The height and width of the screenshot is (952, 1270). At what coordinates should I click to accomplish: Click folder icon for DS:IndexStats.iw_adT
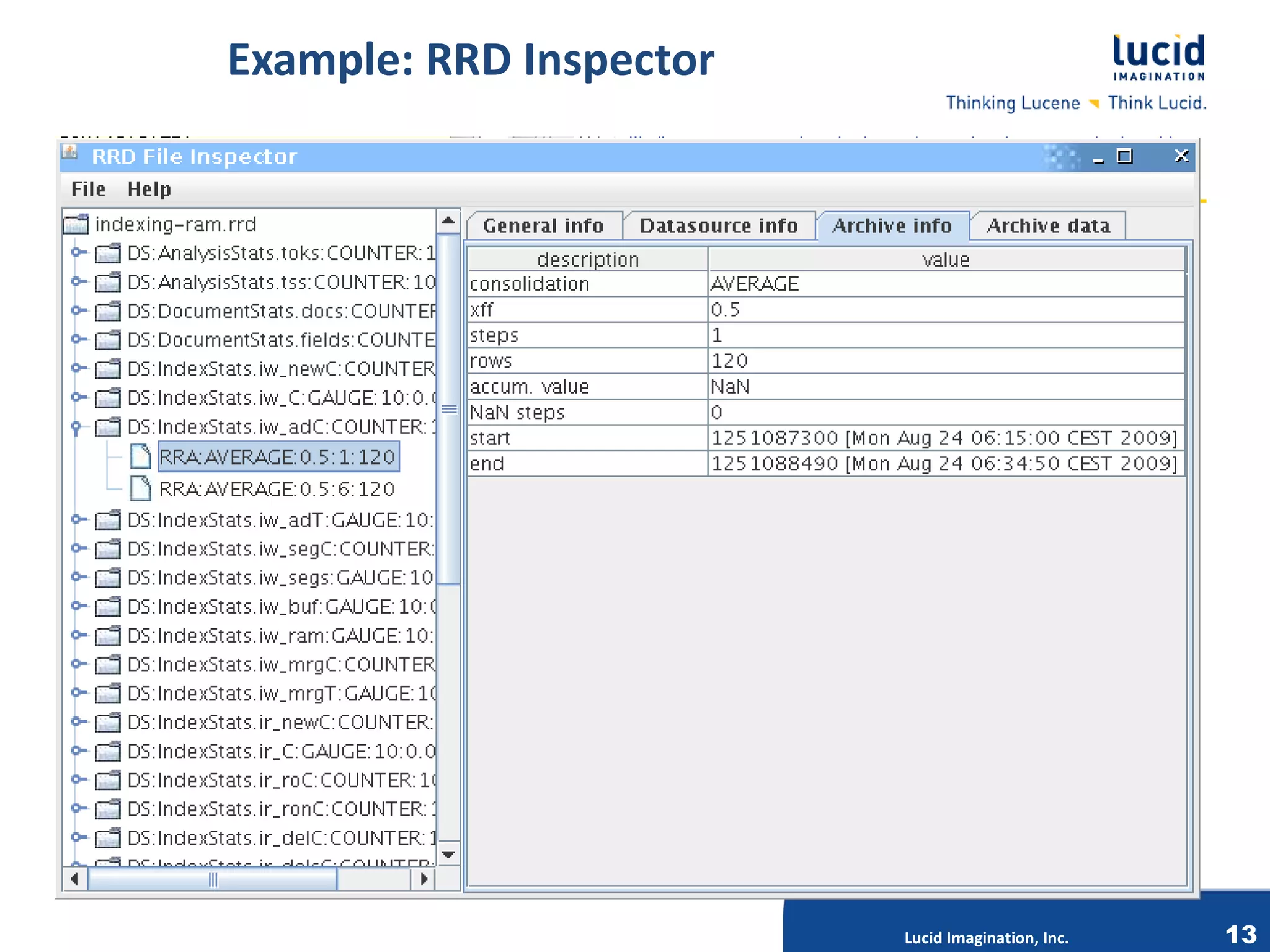tap(108, 520)
